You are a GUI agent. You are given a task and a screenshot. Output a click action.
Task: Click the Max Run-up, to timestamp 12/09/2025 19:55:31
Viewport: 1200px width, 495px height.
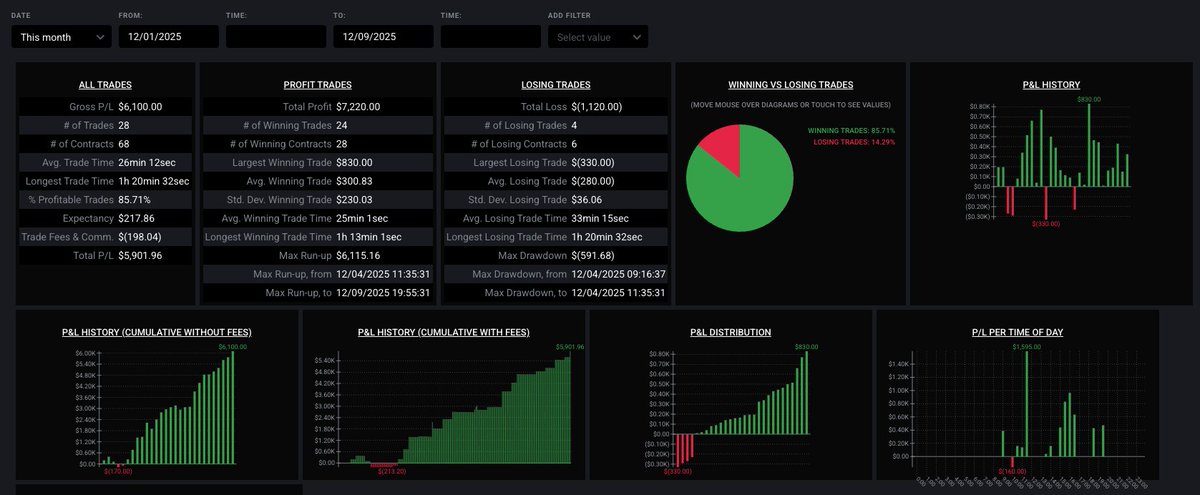(383, 293)
